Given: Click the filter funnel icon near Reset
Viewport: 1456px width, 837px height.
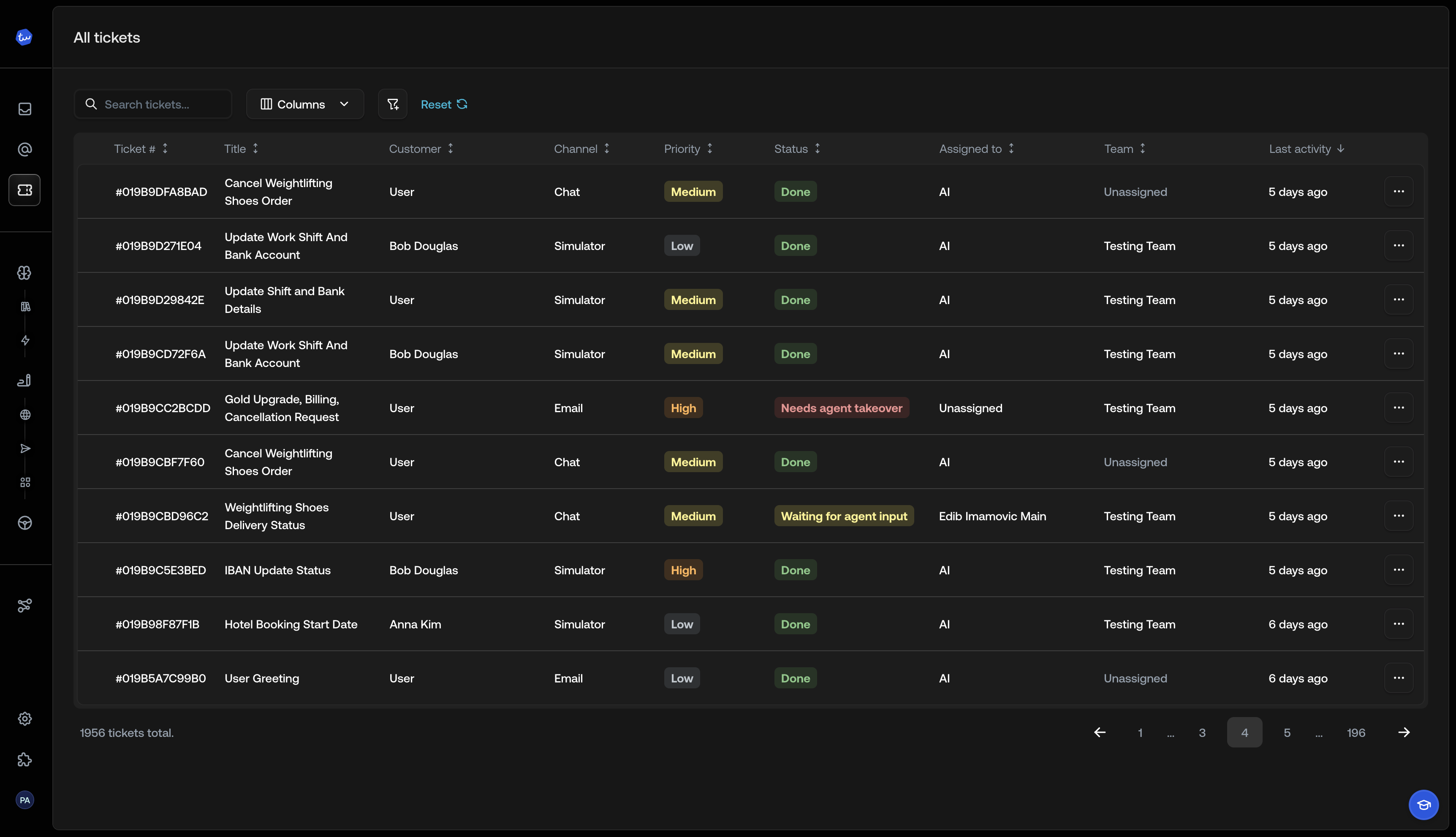Looking at the screenshot, I should click(x=393, y=104).
